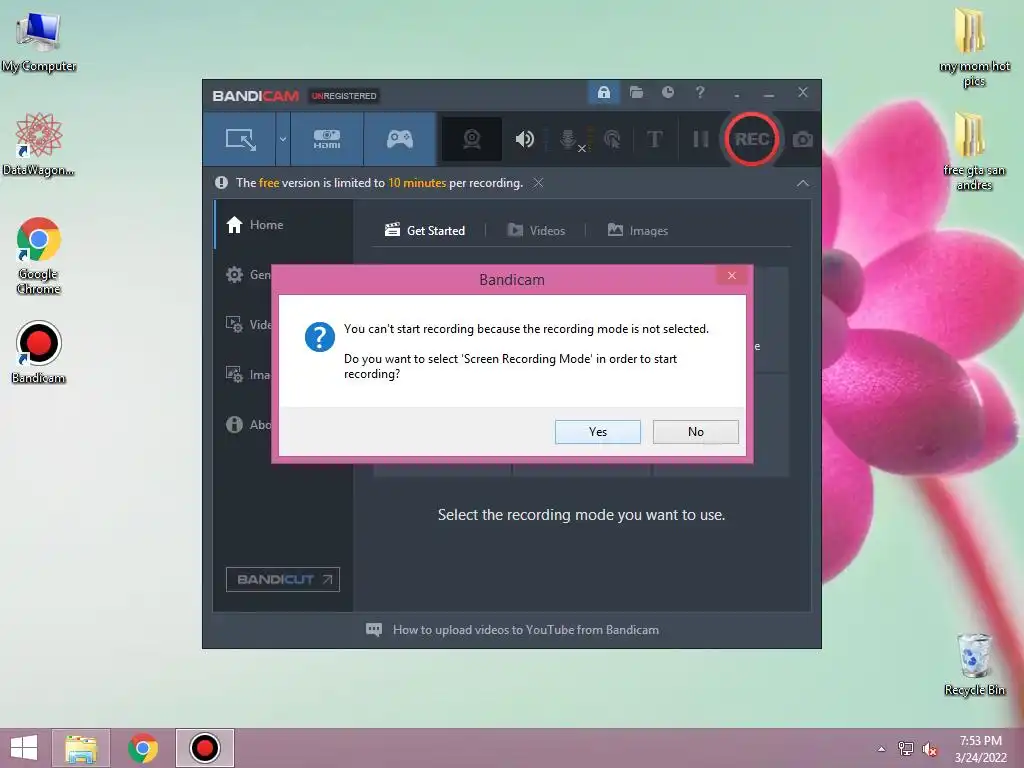
Task: Select the Bandicam desktop shortcut
Action: click(39, 353)
